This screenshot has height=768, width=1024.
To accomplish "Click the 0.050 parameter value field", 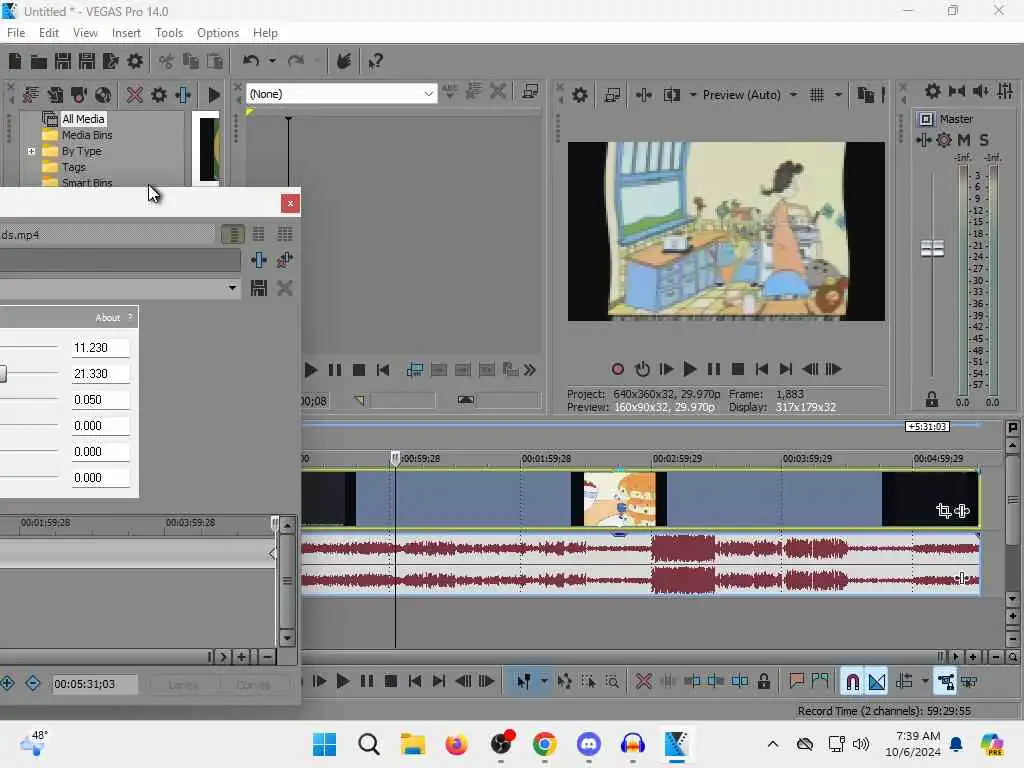I will pyautogui.click(x=101, y=400).
